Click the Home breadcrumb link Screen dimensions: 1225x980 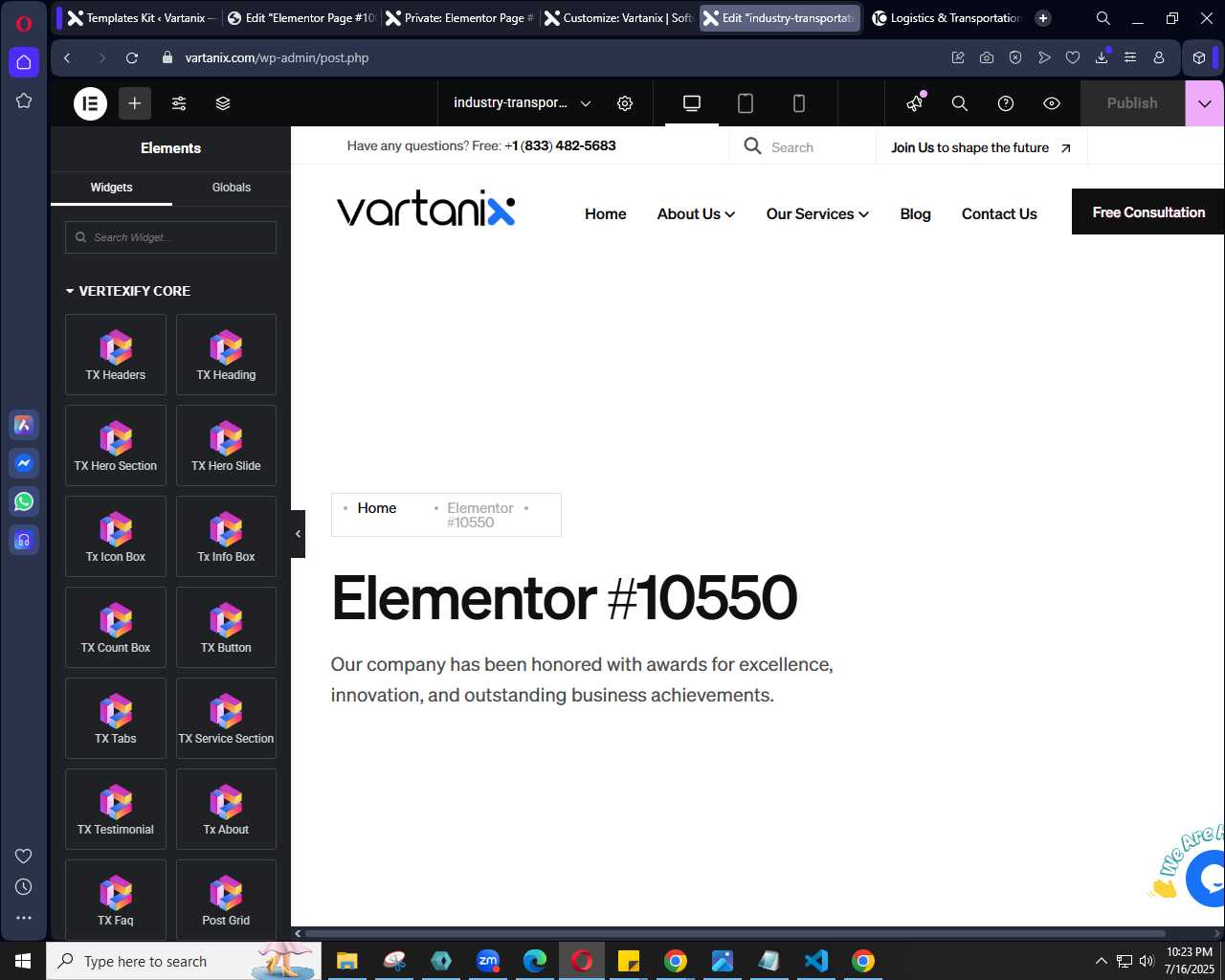click(x=376, y=508)
